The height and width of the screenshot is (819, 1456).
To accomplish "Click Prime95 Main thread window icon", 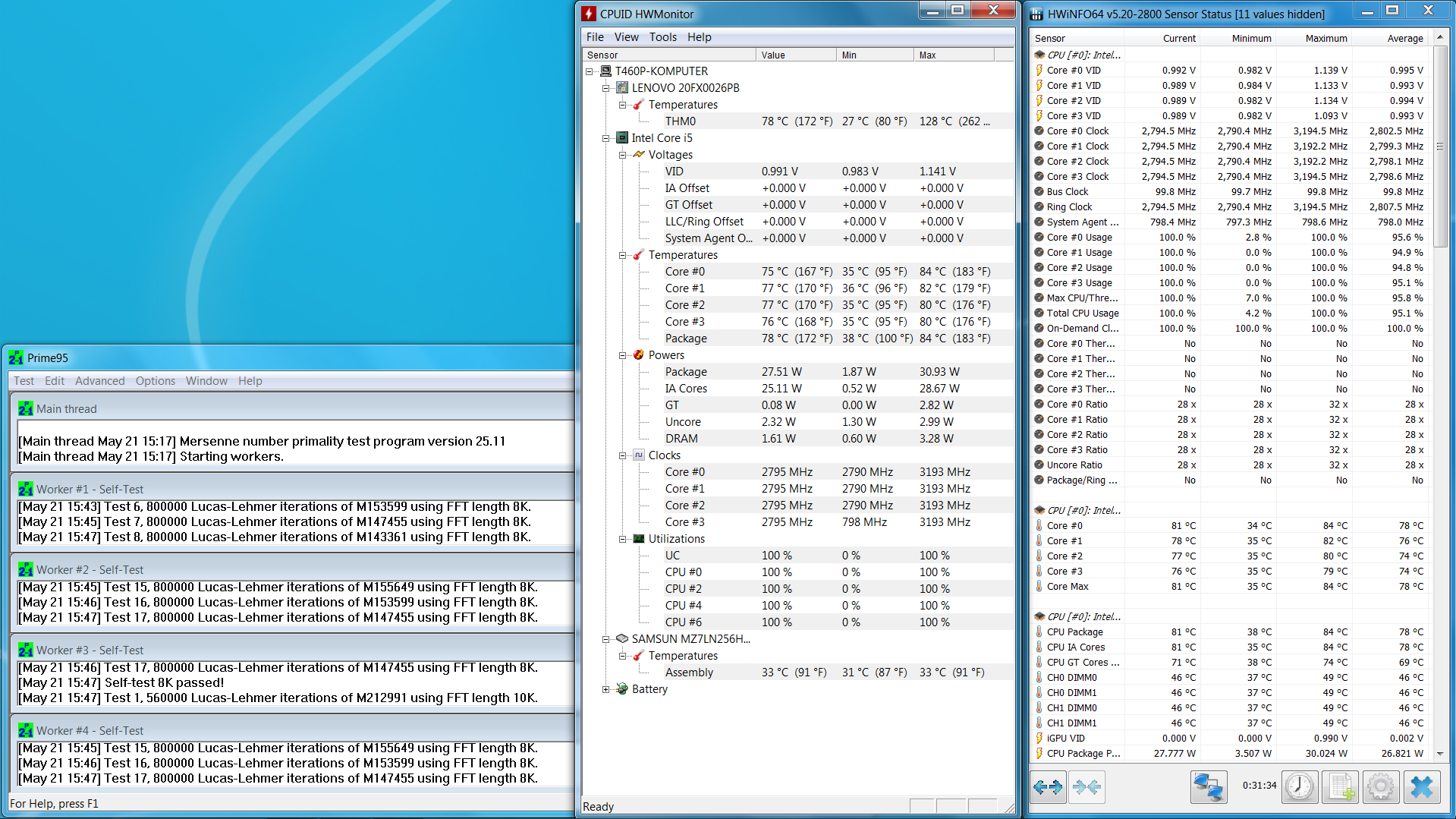I will (26, 409).
